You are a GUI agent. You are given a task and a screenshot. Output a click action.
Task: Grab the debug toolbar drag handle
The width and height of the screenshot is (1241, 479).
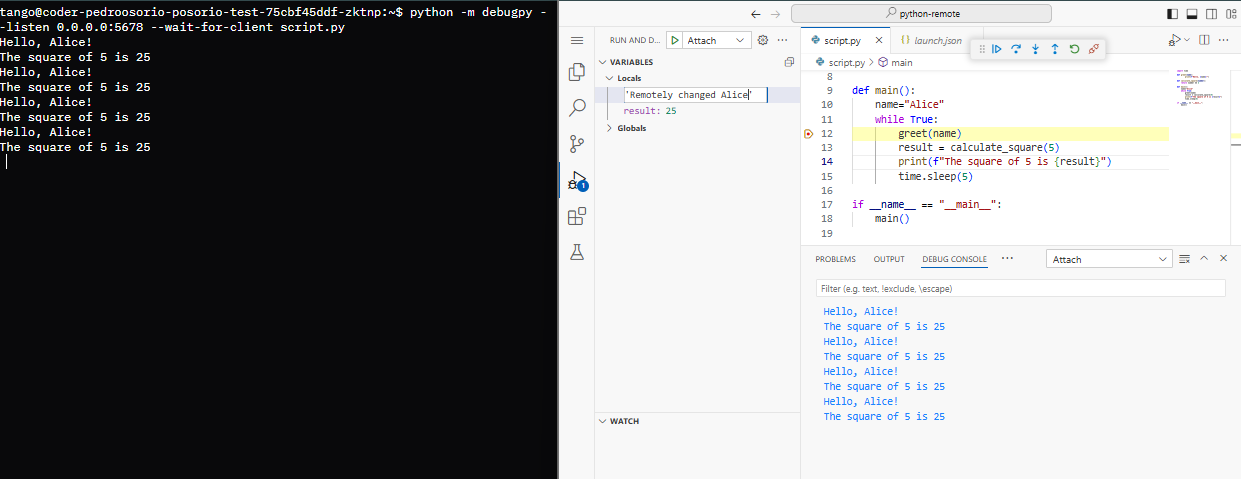click(982, 49)
